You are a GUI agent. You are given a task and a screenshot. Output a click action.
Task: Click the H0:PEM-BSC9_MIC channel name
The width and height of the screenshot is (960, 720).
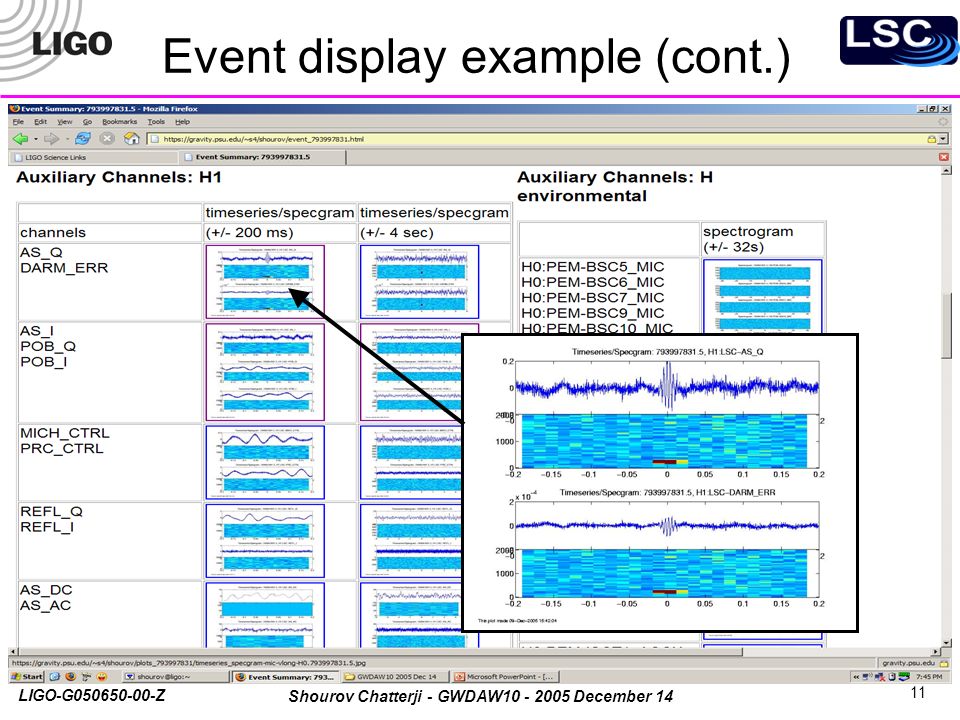[x=592, y=313]
